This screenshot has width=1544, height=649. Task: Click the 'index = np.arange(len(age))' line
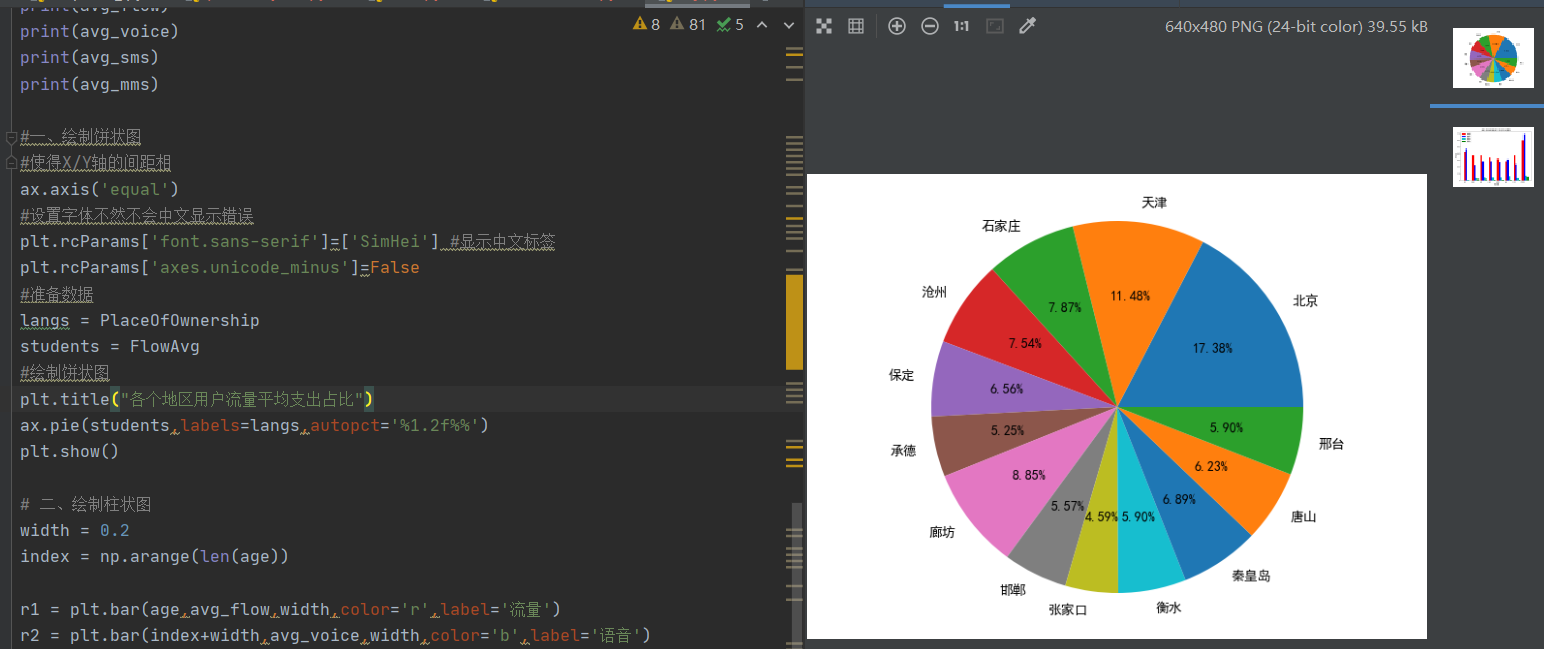coord(154,556)
